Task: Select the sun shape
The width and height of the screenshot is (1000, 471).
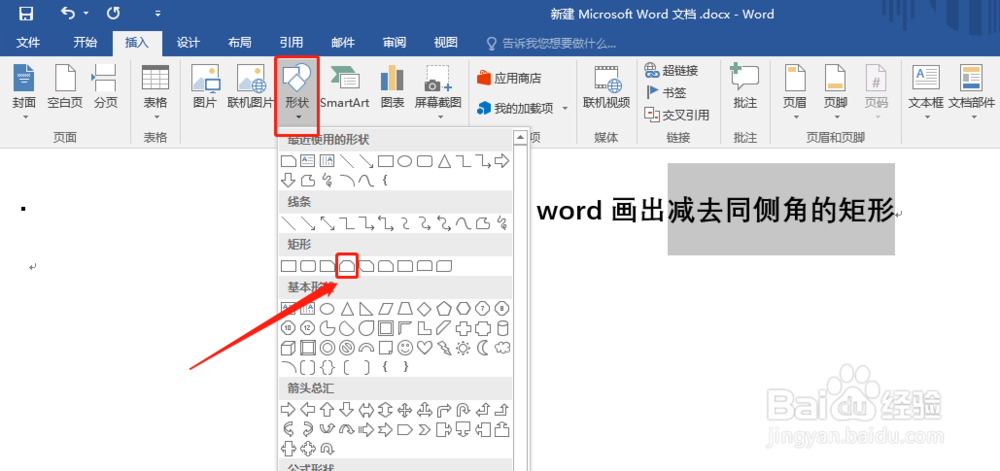Action: pyautogui.click(x=463, y=348)
